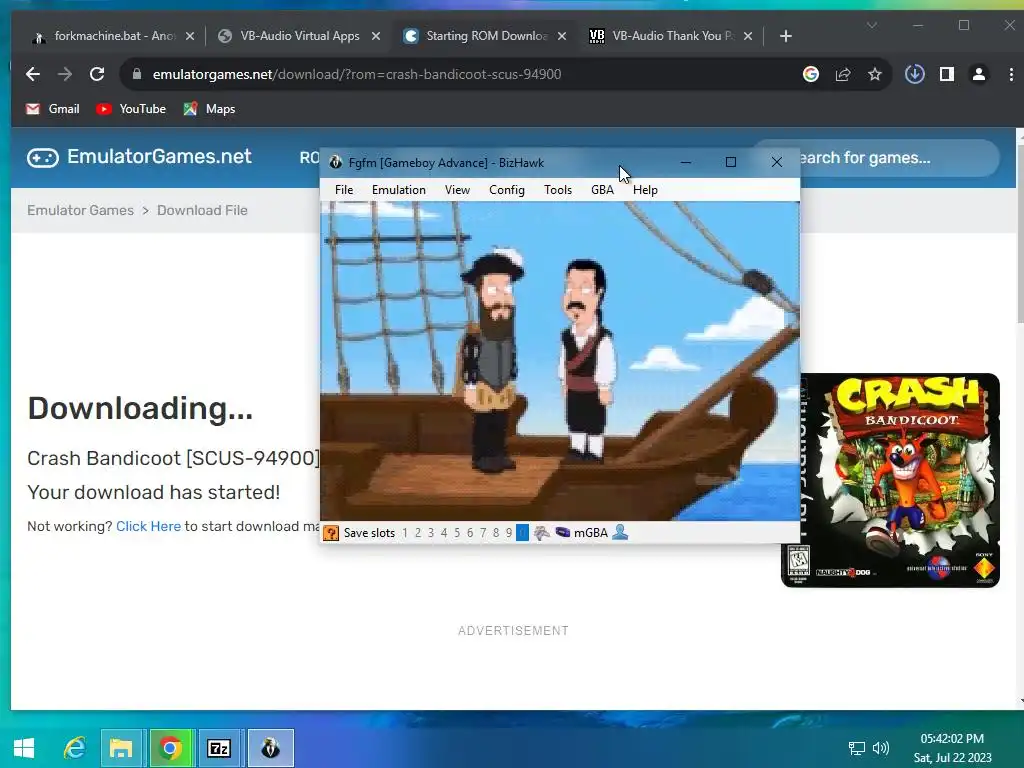1024x768 pixels.
Task: Open the Chrome tab search chevron
Action: coord(871,25)
